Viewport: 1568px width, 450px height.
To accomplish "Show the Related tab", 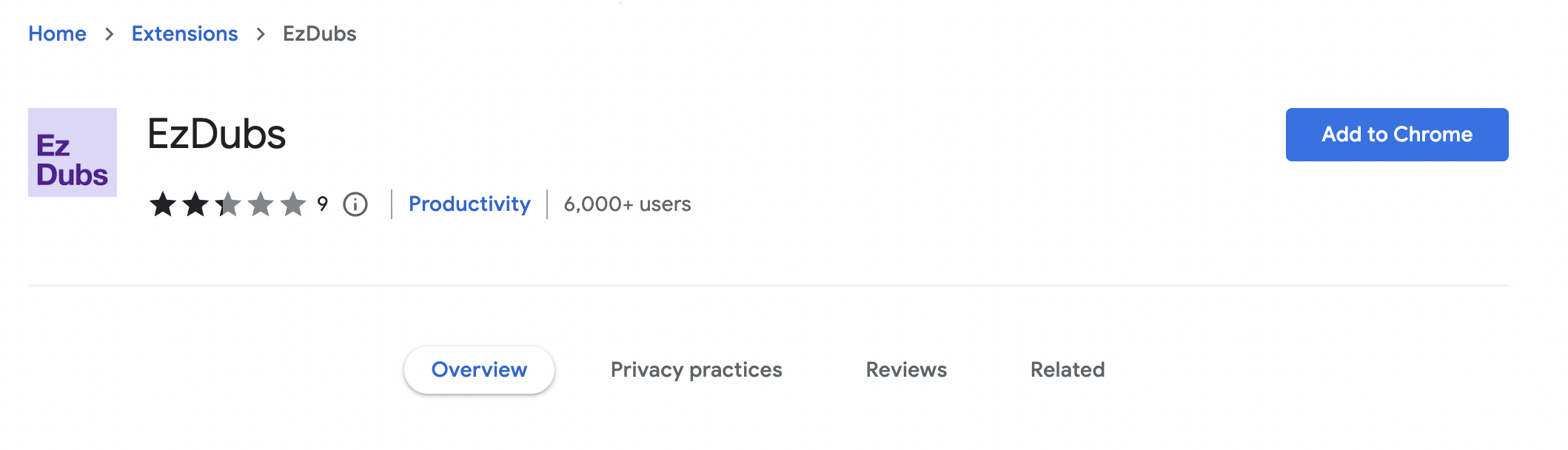I will (x=1067, y=369).
